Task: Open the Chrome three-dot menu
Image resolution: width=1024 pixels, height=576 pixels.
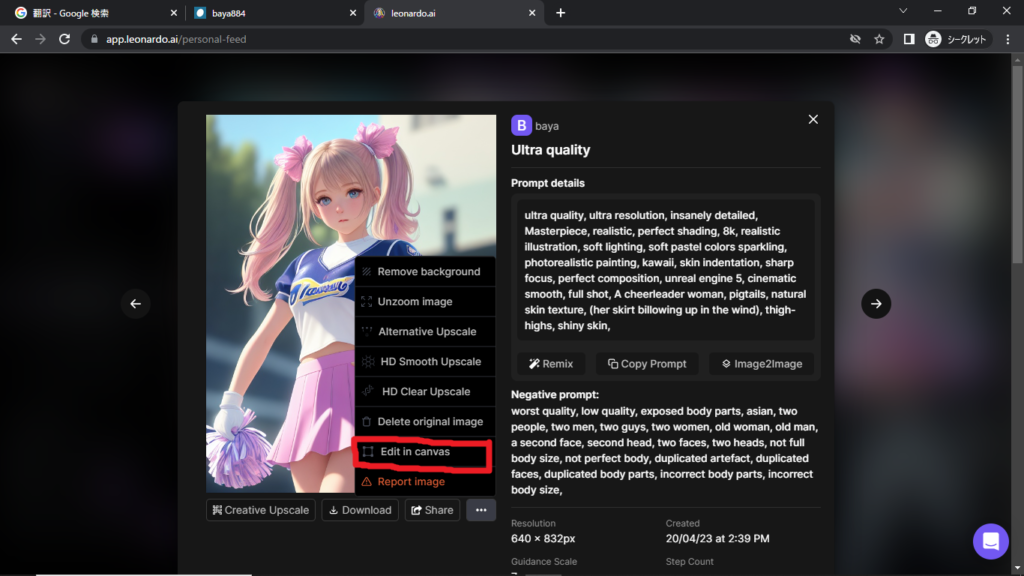Action: coord(1007,39)
